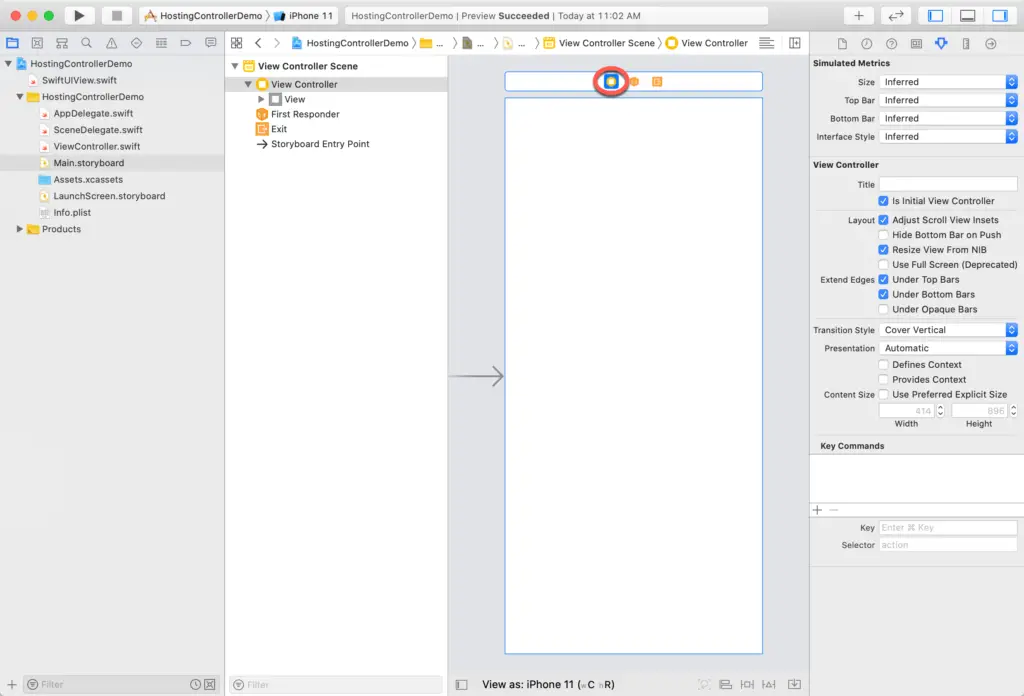
Task: Go back in editor history
Action: (x=259, y=43)
